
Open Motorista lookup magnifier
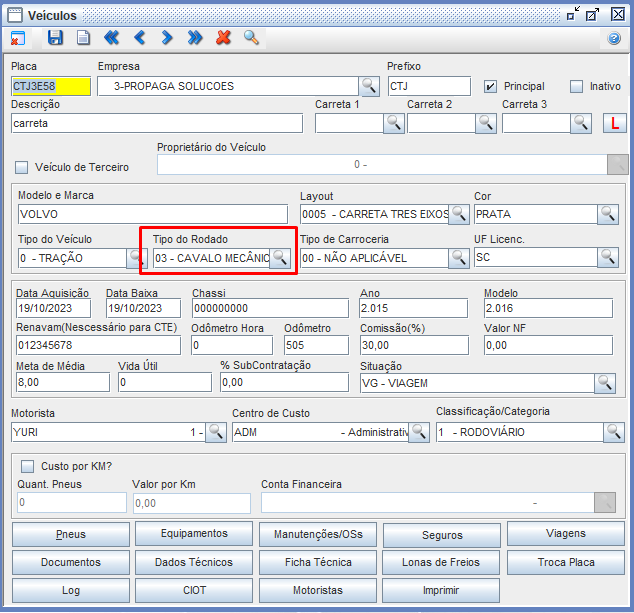click(216, 432)
